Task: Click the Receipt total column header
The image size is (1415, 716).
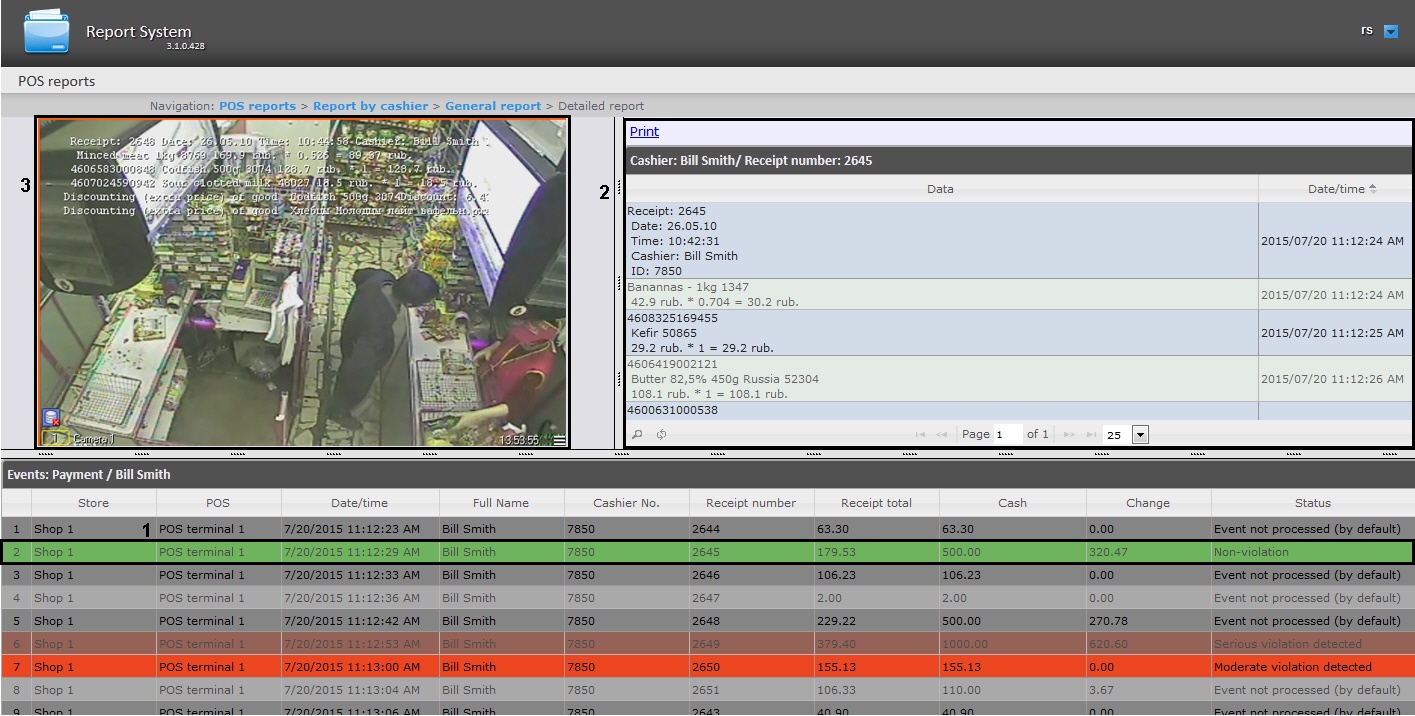Action: click(876, 503)
